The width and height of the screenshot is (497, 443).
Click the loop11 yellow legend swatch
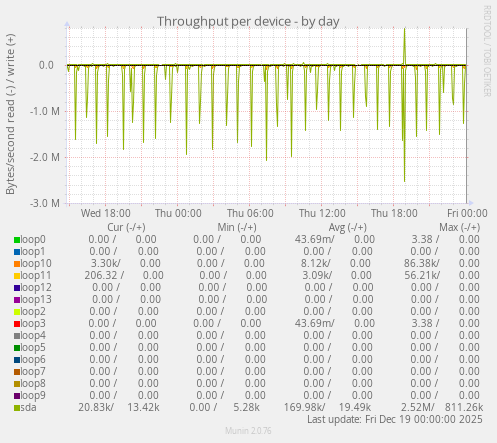(x=17, y=276)
